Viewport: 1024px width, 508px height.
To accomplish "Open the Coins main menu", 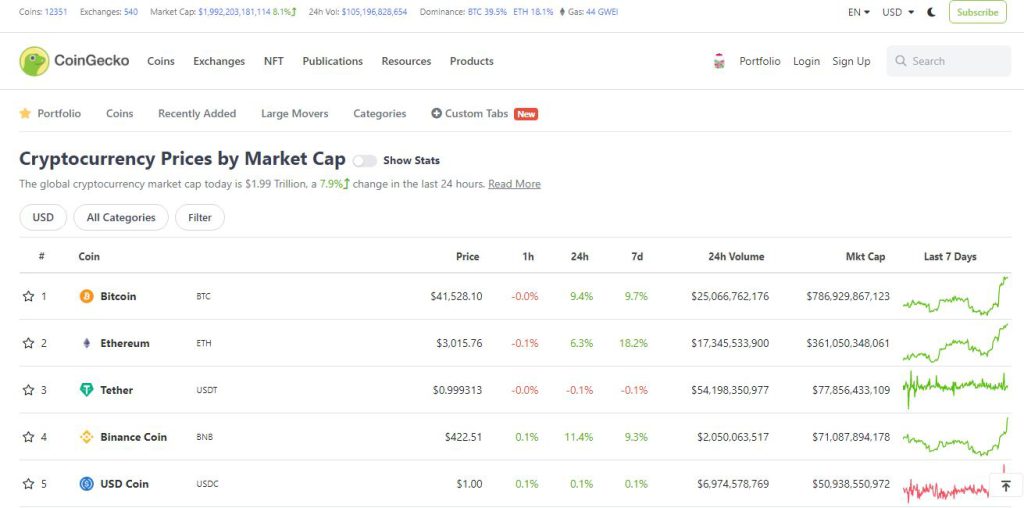I will pos(161,61).
